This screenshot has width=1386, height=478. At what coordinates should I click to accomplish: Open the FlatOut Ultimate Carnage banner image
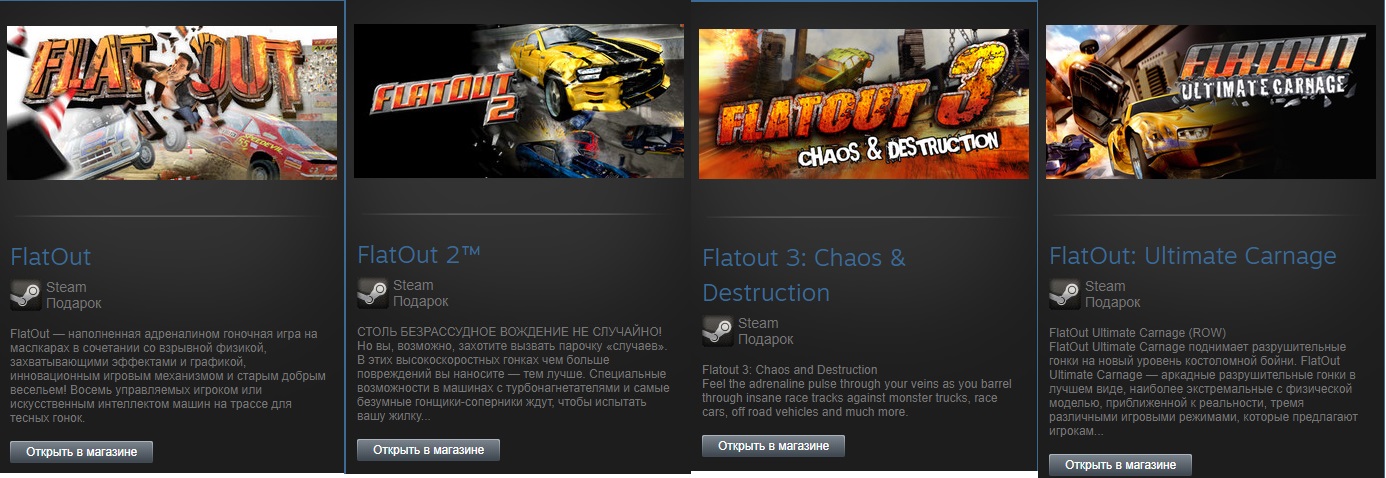[1211, 102]
